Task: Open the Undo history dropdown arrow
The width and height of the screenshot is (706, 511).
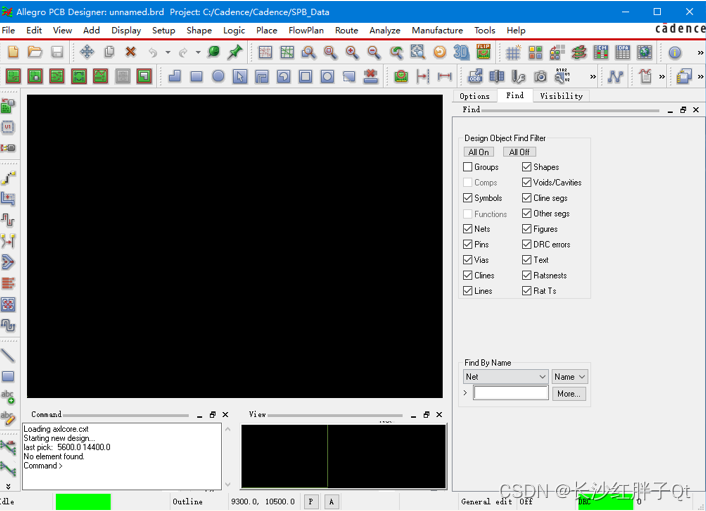Action: click(168, 53)
